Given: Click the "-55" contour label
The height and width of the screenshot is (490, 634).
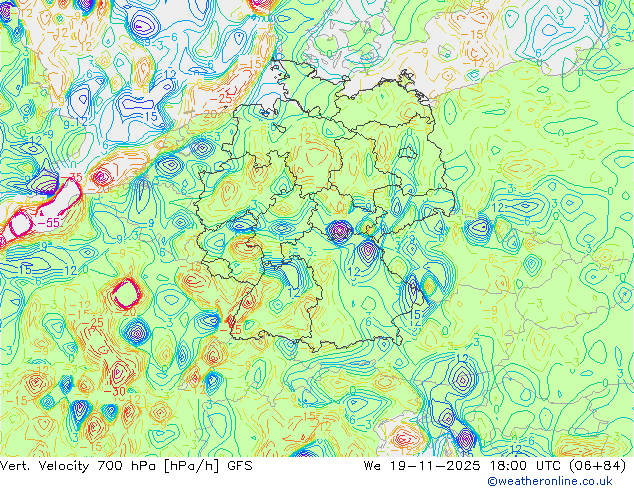Looking at the screenshot, I should tap(48, 222).
